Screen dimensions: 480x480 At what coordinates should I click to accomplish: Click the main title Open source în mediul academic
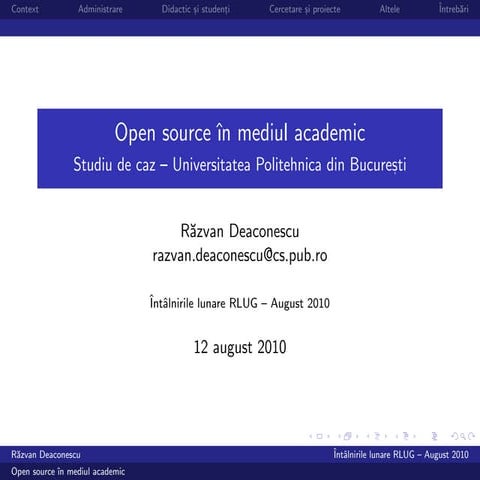(x=240, y=133)
